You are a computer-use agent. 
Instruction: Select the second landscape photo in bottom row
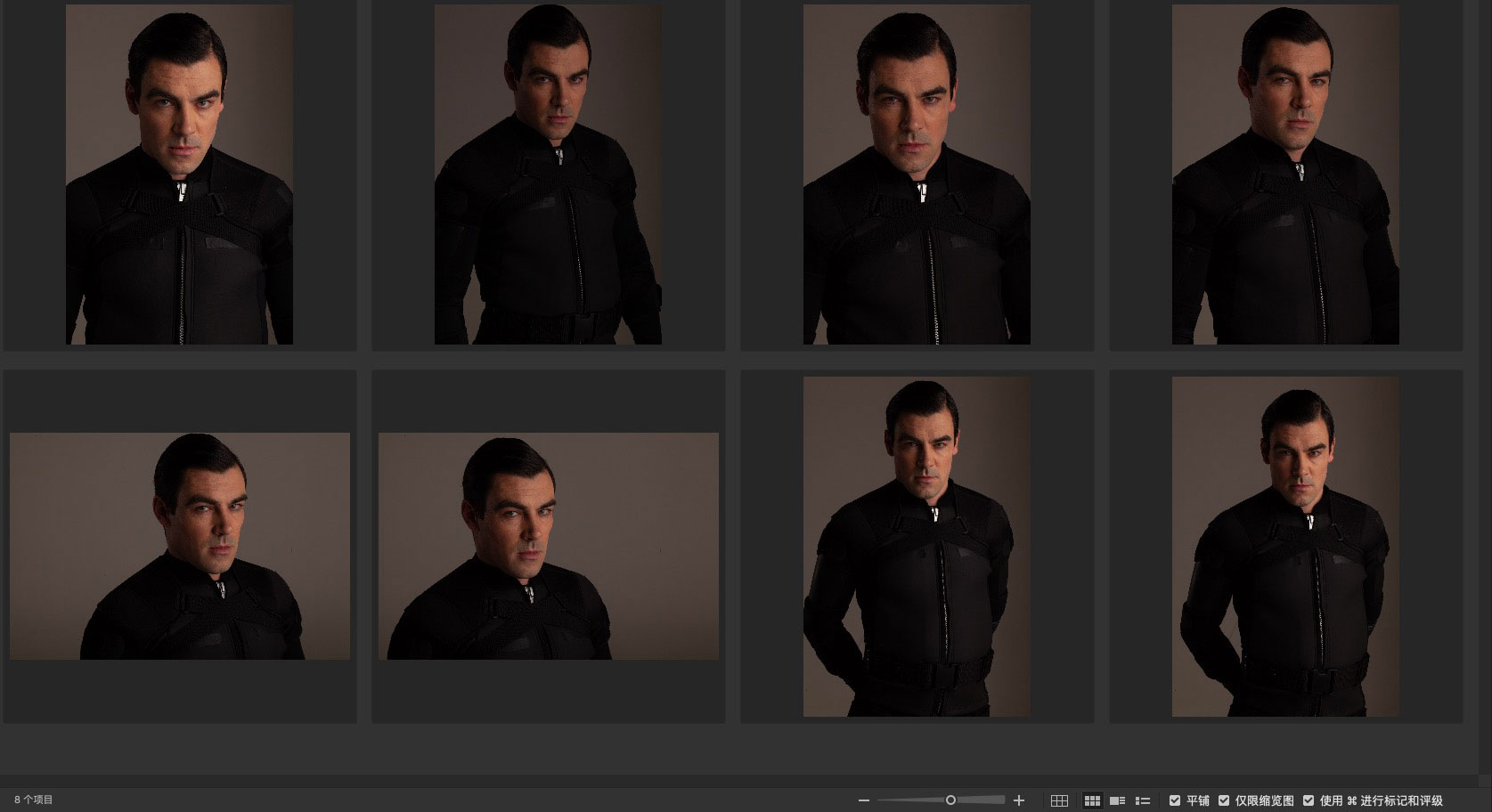548,546
